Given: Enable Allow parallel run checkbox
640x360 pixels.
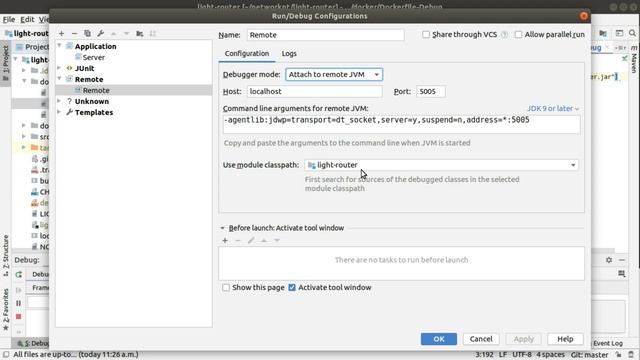Looking at the screenshot, I should click(518, 35).
